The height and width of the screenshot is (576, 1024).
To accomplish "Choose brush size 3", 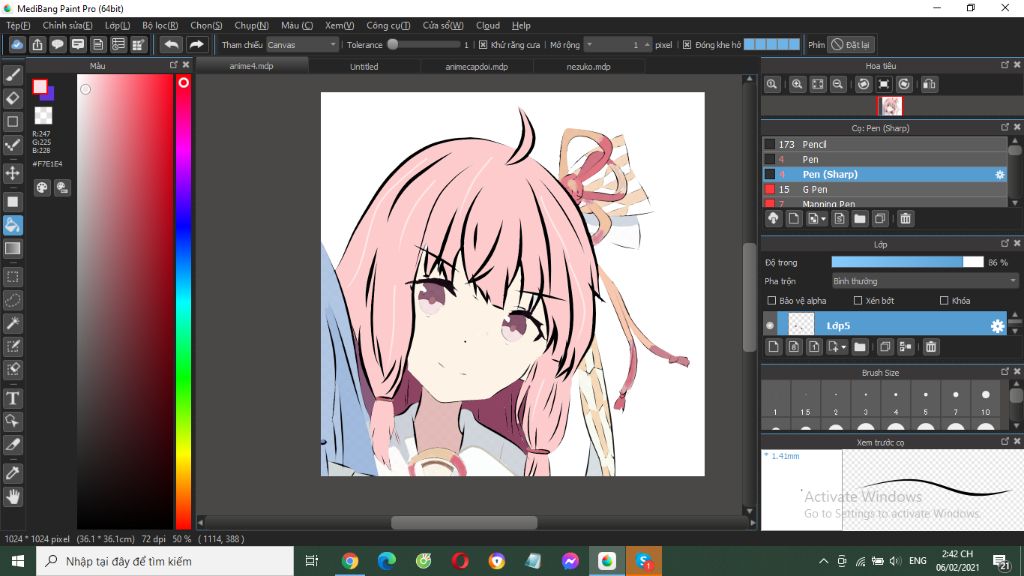I will point(865,399).
